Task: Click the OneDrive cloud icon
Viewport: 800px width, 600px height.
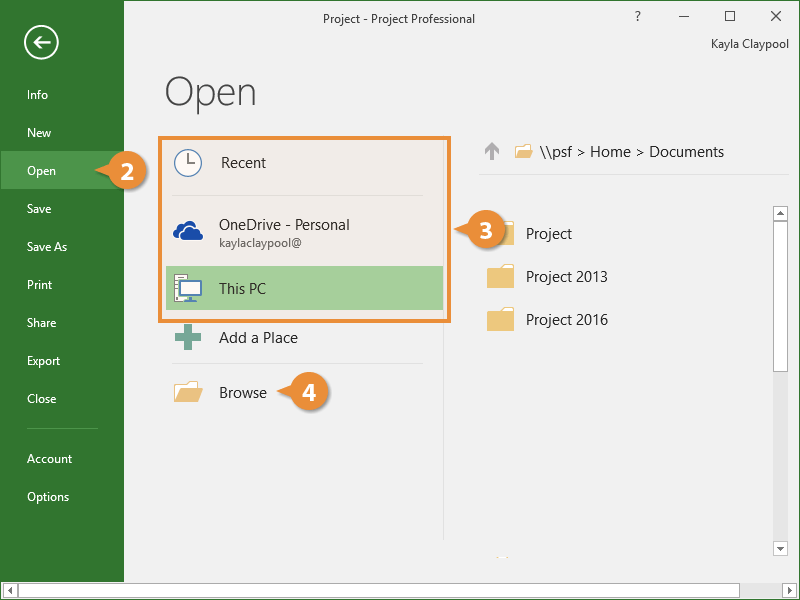Action: [x=188, y=232]
